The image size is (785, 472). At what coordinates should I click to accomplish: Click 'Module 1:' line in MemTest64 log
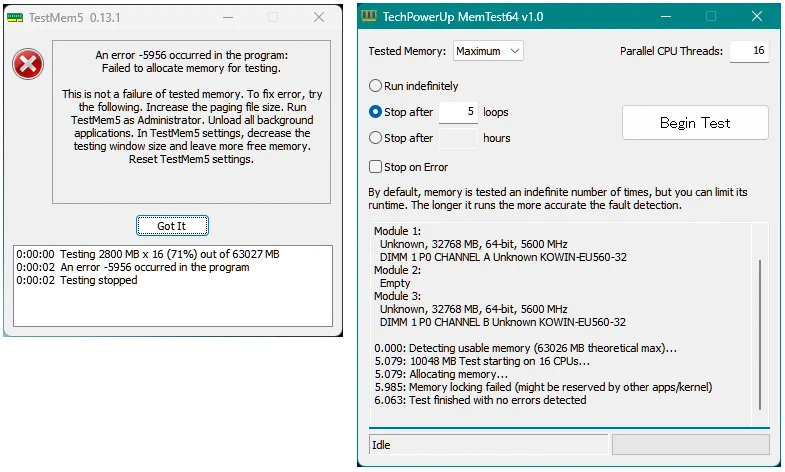point(398,231)
